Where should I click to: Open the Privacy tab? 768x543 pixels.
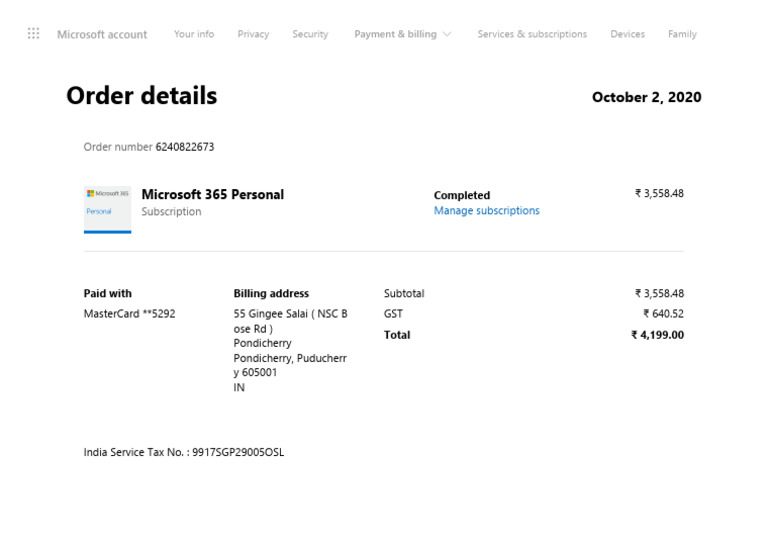253,34
